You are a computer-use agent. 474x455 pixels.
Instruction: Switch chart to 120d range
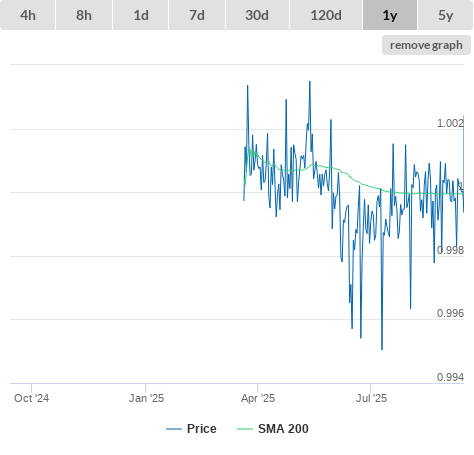[326, 15]
